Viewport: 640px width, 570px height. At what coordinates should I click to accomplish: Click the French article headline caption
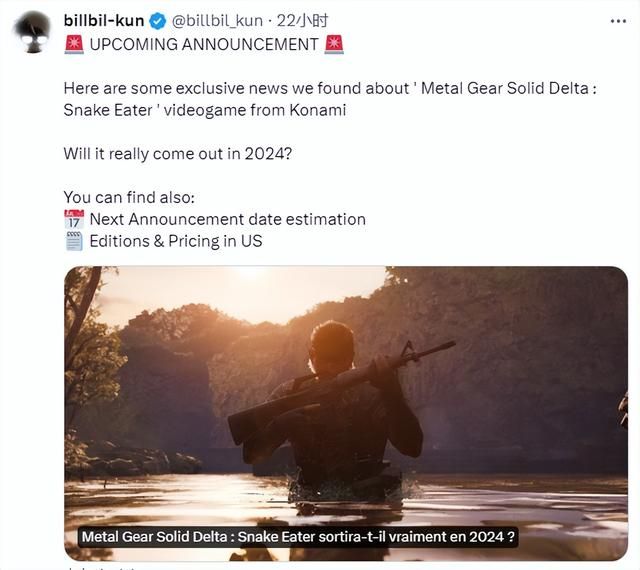(298, 537)
